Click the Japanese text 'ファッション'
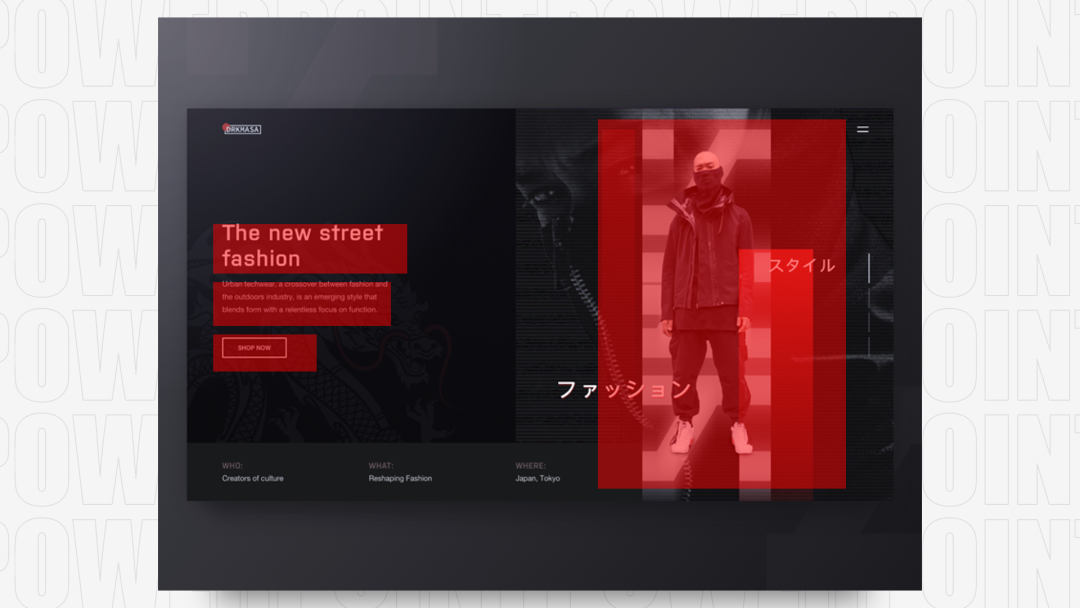Screen dimensions: 1080x608 (x=623, y=389)
